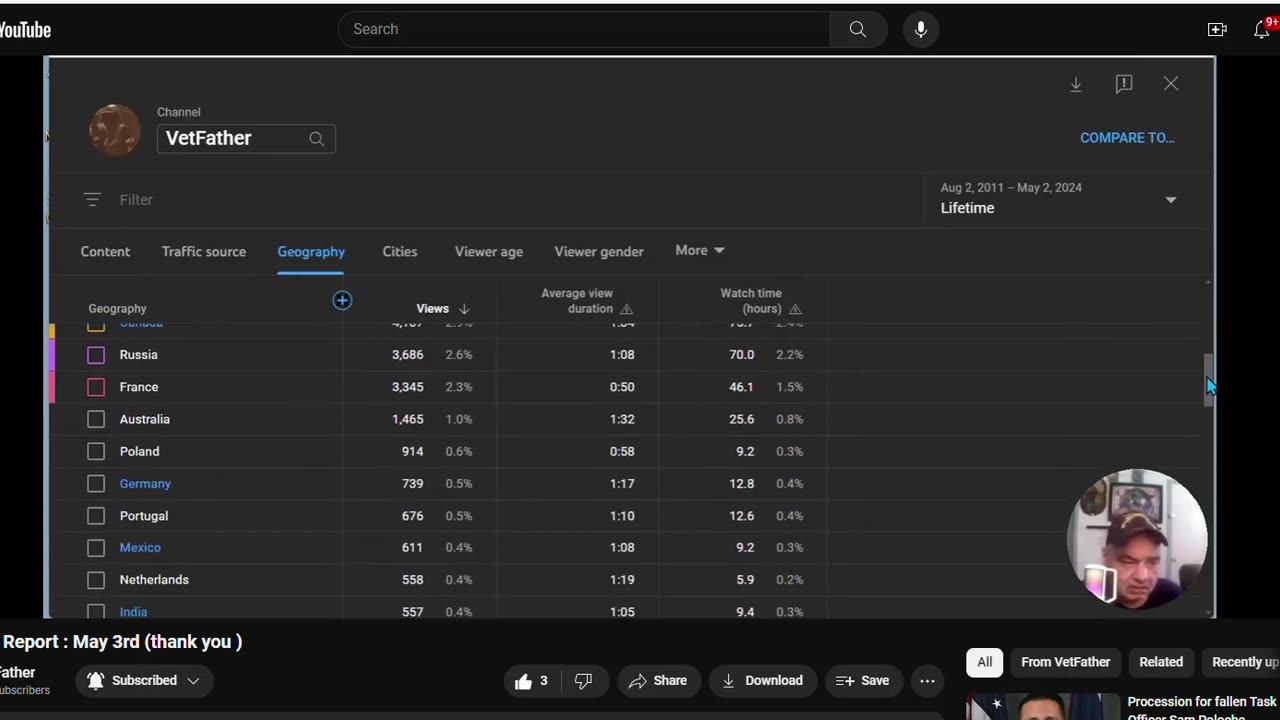Click the YouTube search field

pos(584,29)
